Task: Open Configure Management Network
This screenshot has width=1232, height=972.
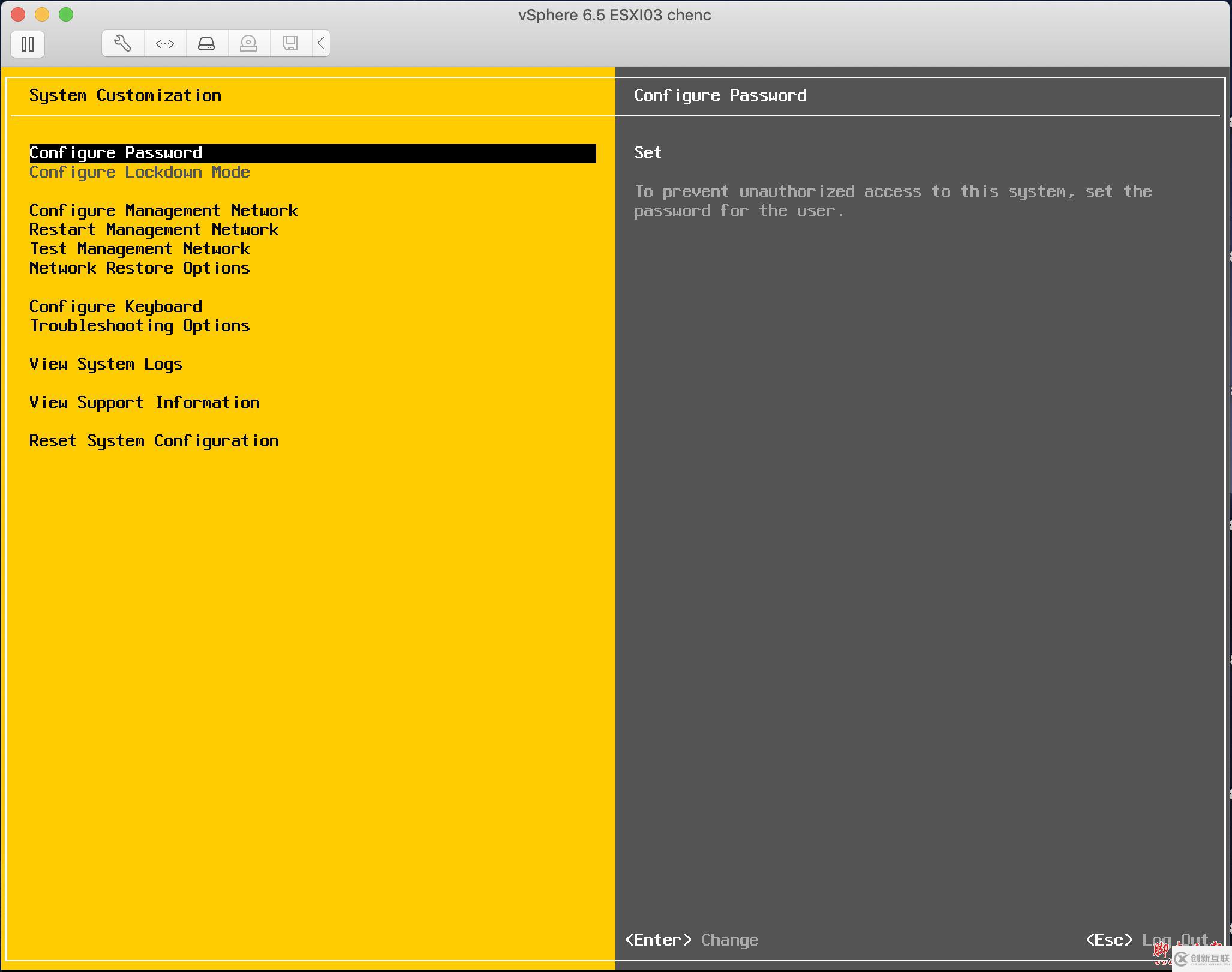Action: coord(163,210)
